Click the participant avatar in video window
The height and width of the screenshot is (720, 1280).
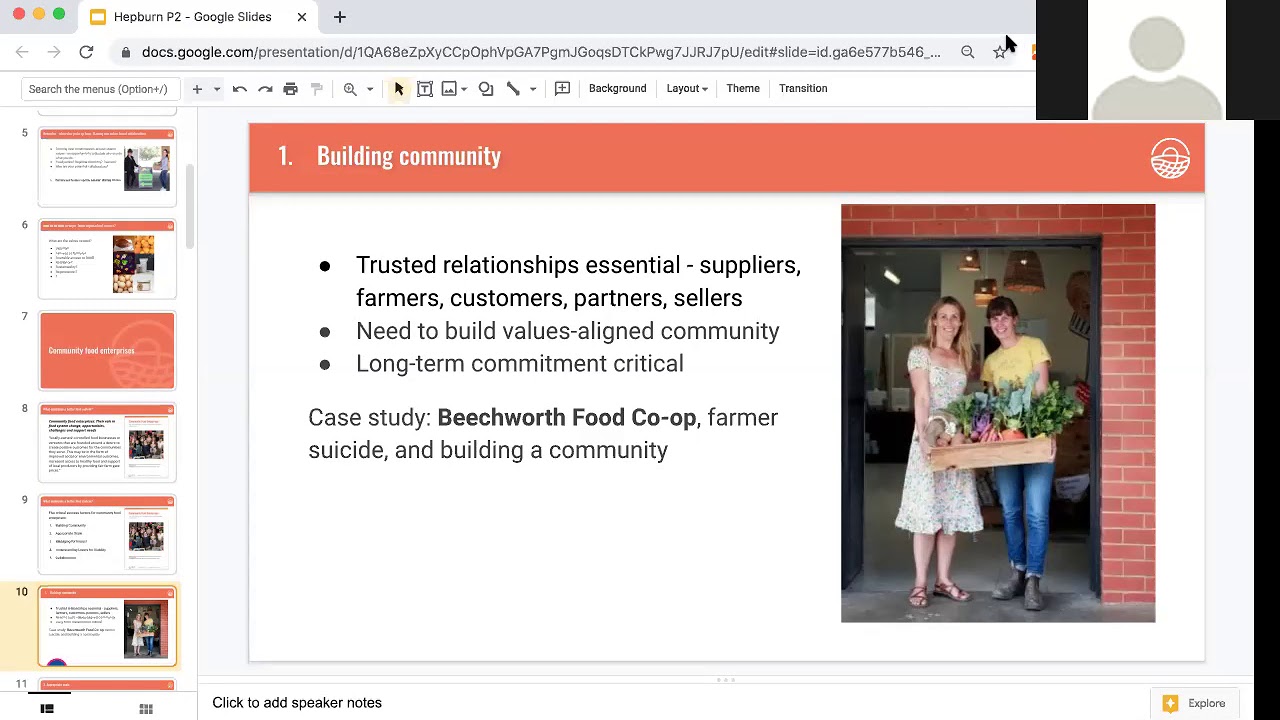pos(1157,66)
